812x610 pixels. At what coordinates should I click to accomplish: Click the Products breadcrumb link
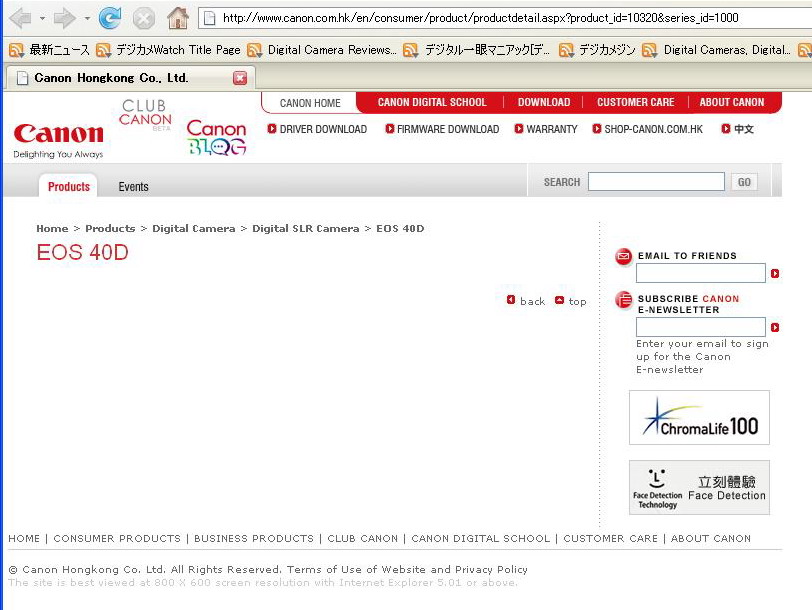(x=110, y=228)
